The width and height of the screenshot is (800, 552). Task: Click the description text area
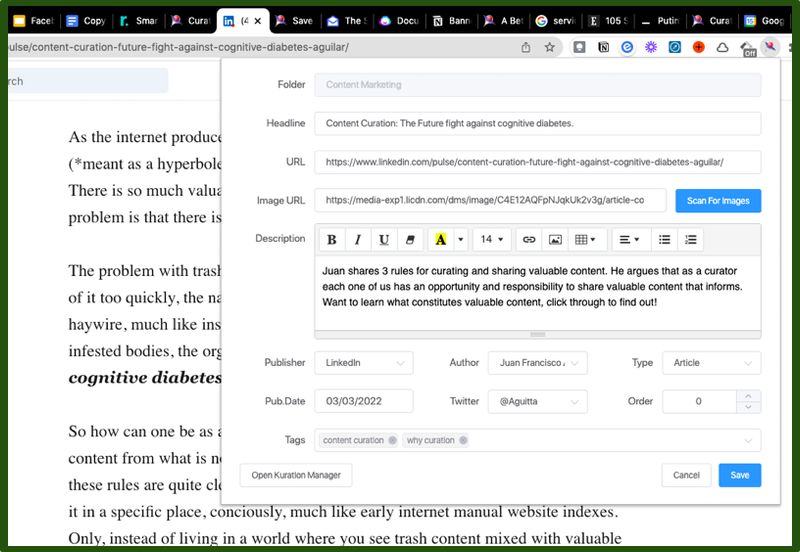click(537, 293)
